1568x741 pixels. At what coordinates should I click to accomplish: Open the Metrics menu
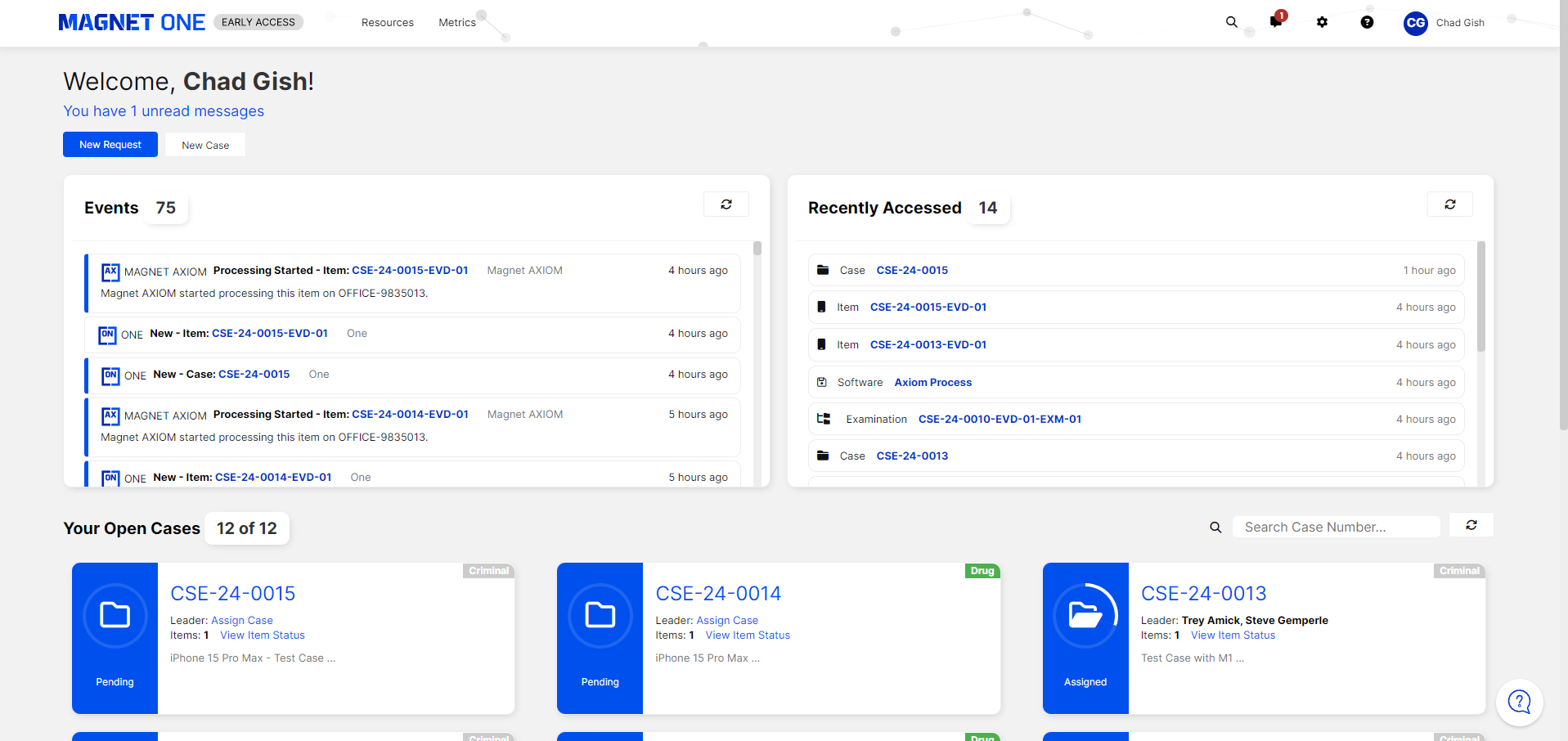(x=456, y=23)
